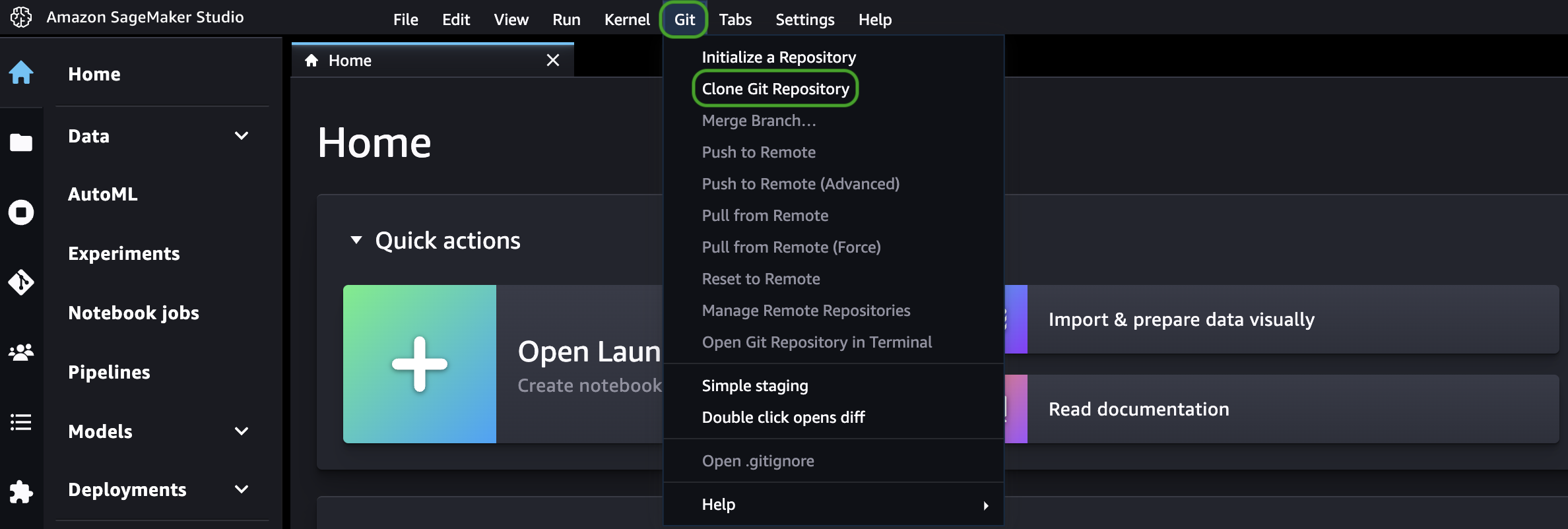Close the Git menu
The width and height of the screenshot is (1568, 529).
tap(684, 20)
